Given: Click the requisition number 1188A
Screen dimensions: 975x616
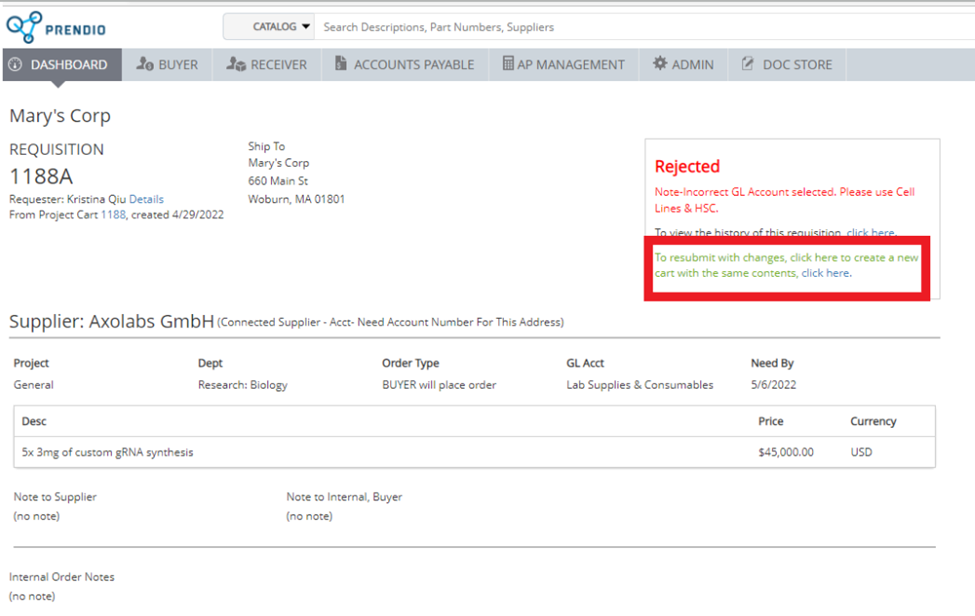Looking at the screenshot, I should [x=41, y=177].
